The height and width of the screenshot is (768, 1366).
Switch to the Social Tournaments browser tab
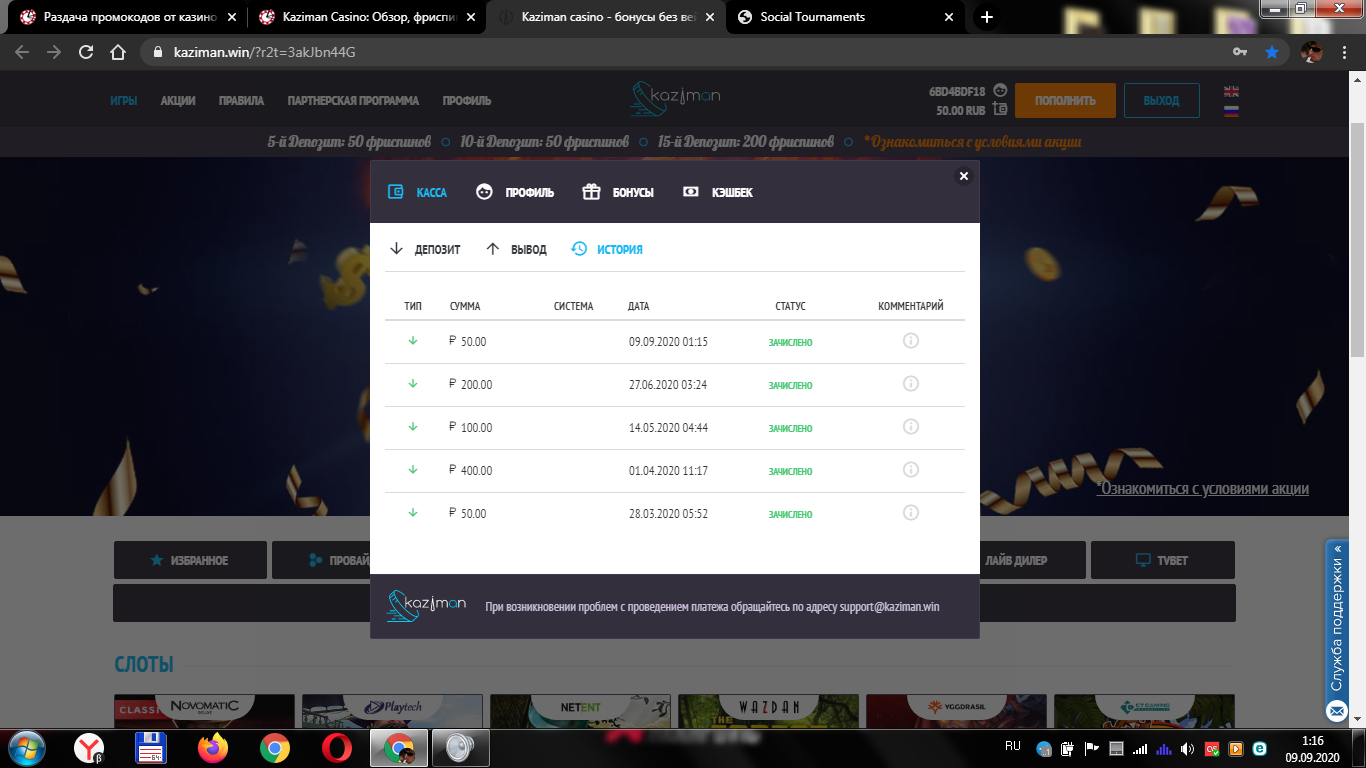[x=843, y=17]
